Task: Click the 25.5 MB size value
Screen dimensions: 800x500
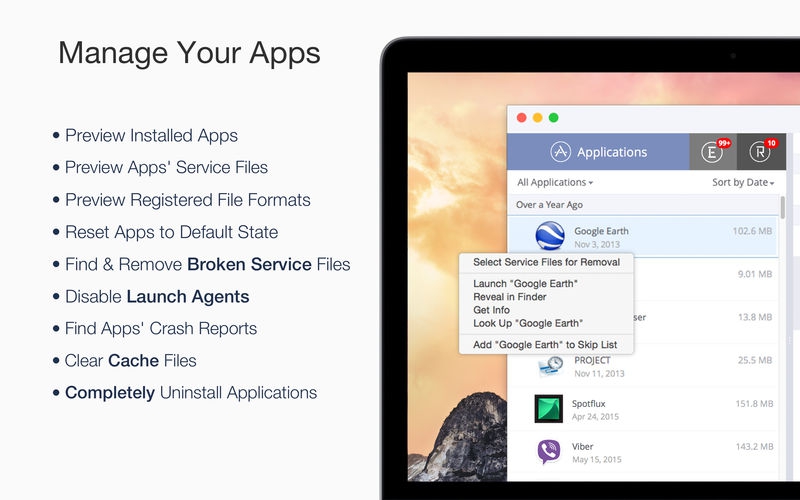Action: tap(755, 360)
